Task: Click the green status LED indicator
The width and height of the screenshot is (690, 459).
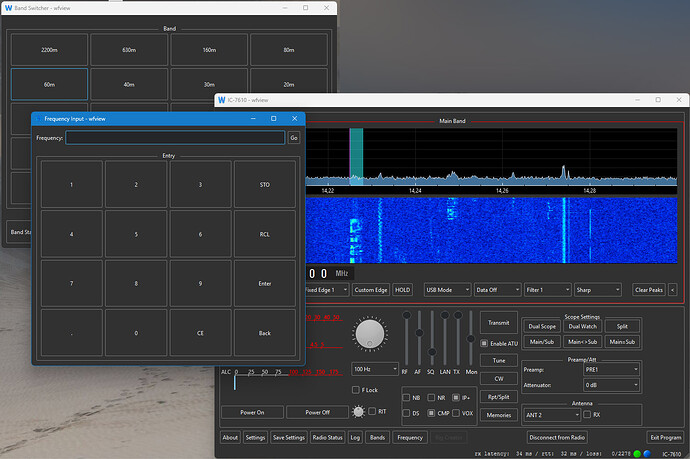Action: coord(637,453)
